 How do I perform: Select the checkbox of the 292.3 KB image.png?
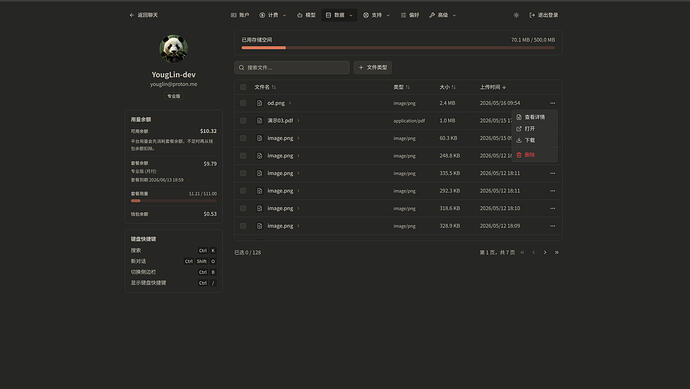(x=243, y=191)
